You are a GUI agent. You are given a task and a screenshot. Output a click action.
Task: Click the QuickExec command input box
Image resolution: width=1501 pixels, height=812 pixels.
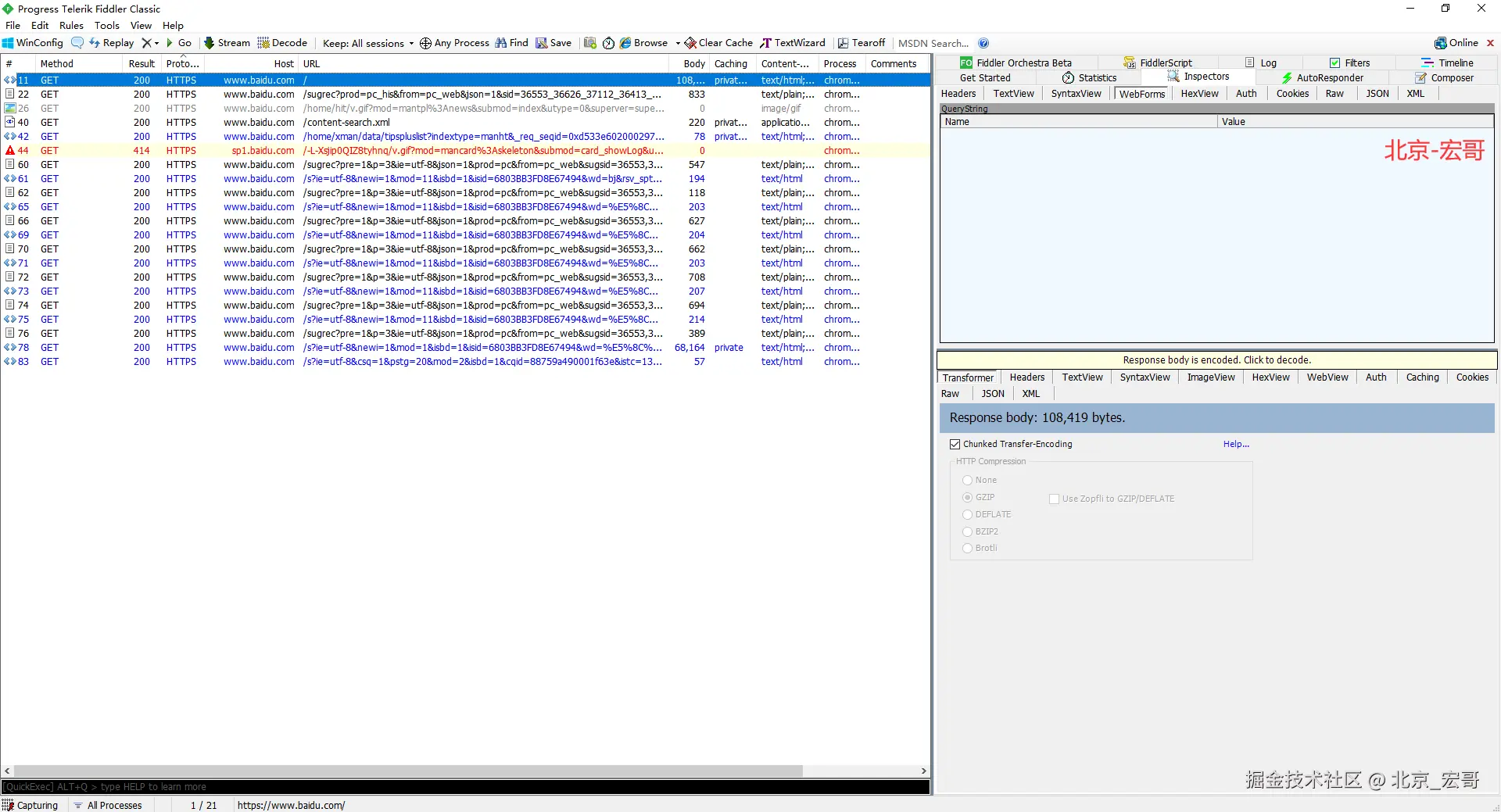pos(465,787)
